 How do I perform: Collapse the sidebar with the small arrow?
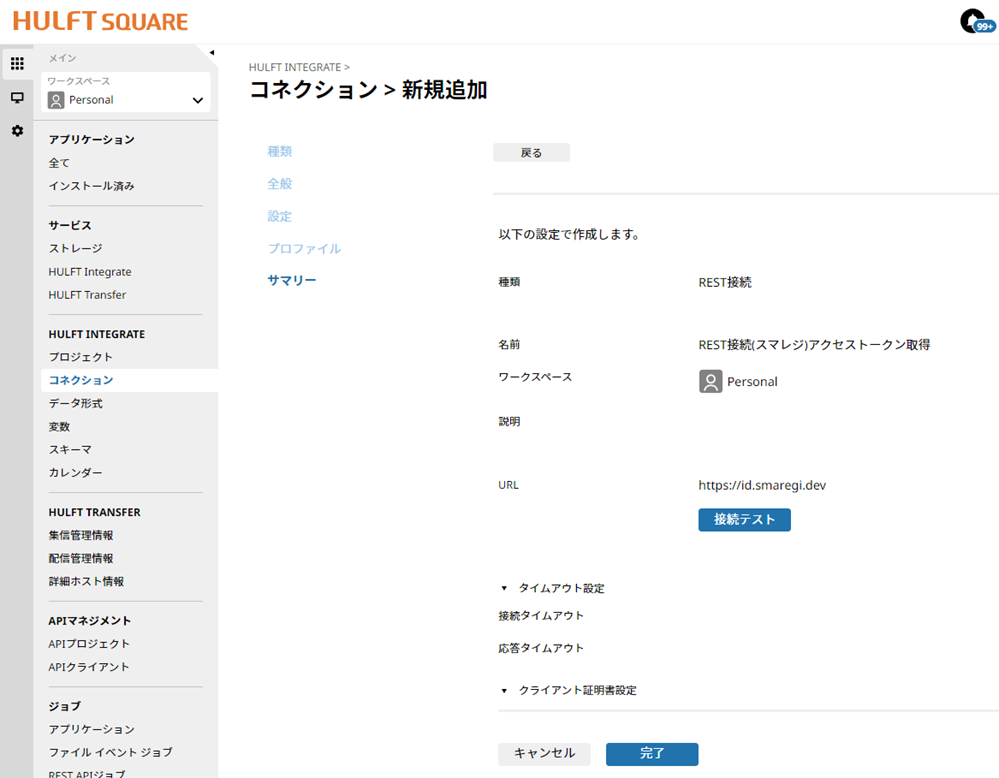212,53
